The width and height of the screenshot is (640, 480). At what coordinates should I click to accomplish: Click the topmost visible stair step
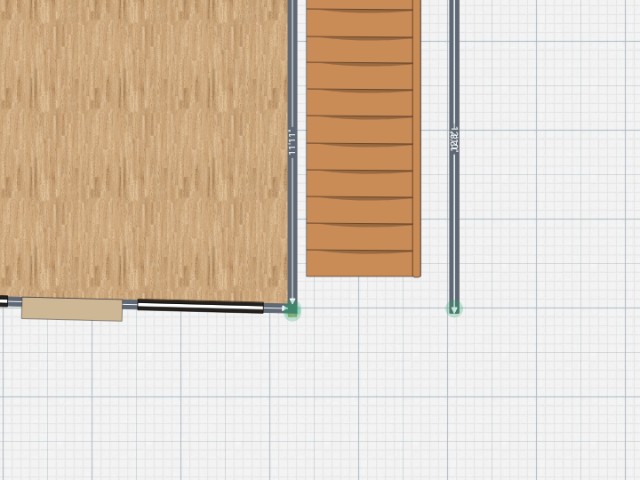[x=360, y=5]
